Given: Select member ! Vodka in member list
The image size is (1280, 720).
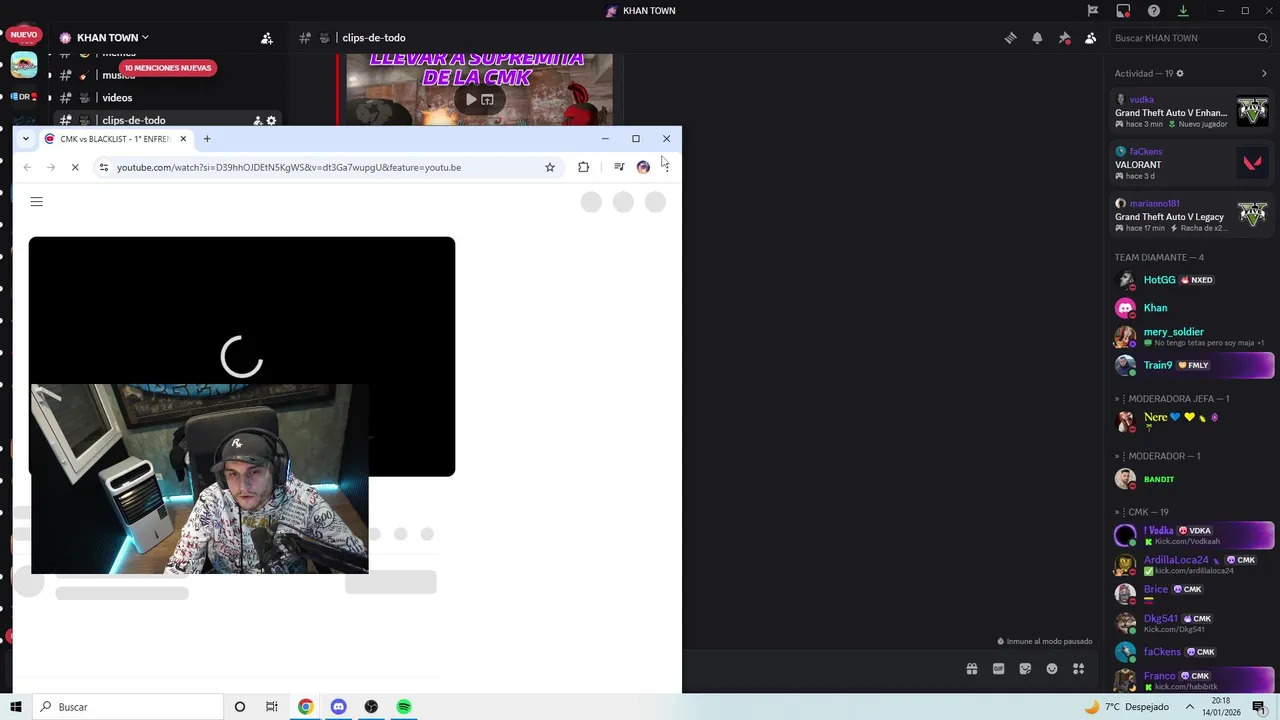Looking at the screenshot, I should (1192, 535).
